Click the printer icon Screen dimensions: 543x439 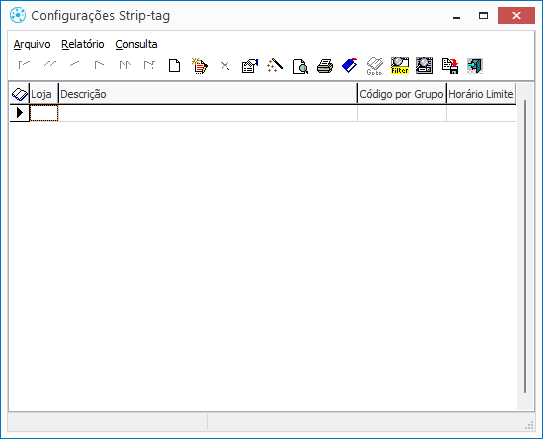coord(325,66)
